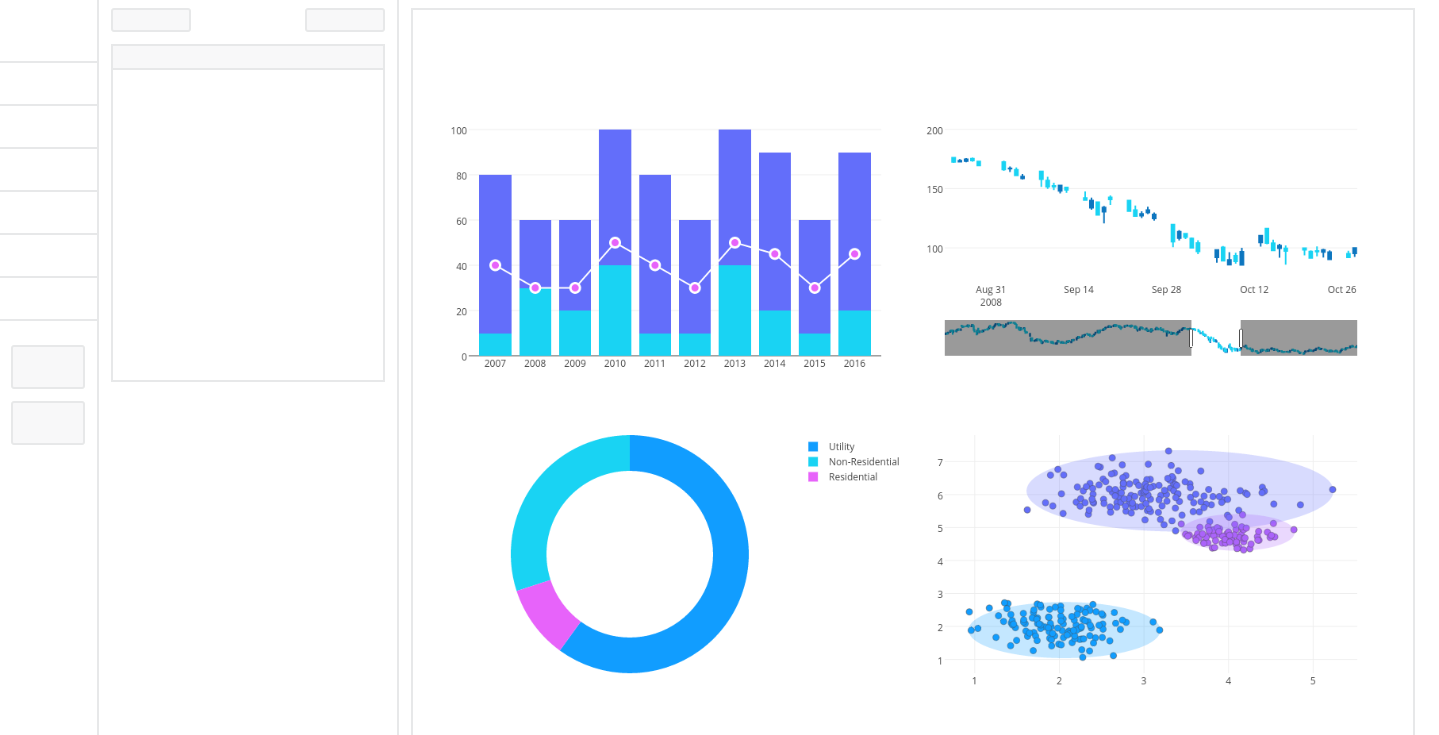
Task: Click the blue Utility legend color square
Action: click(x=814, y=446)
